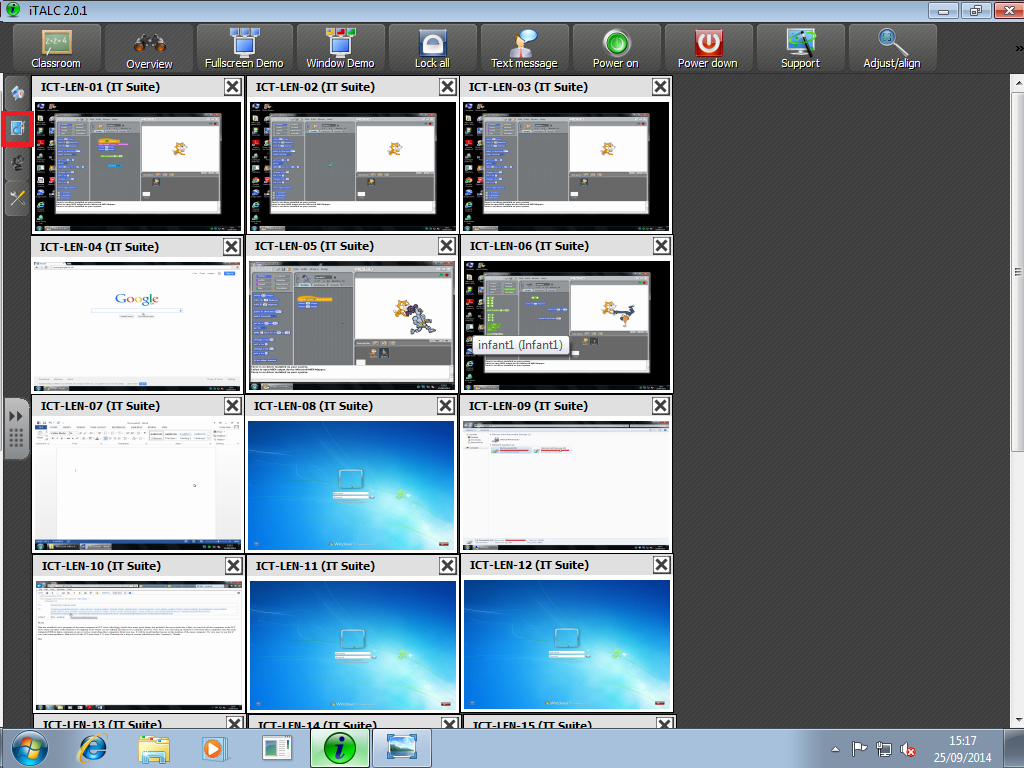Click the network tray icon

click(884, 749)
